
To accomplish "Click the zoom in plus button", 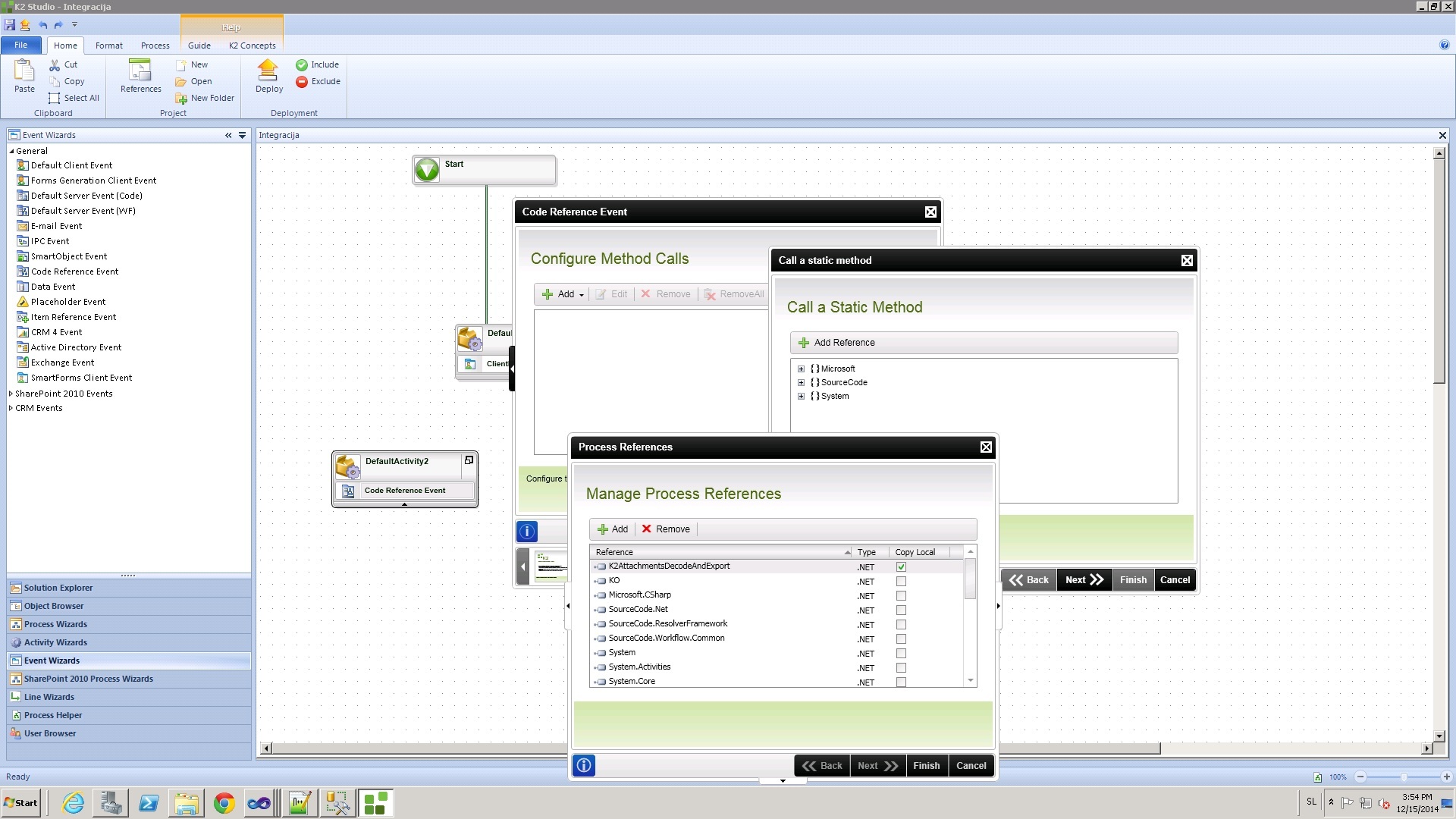I will coord(1446,777).
